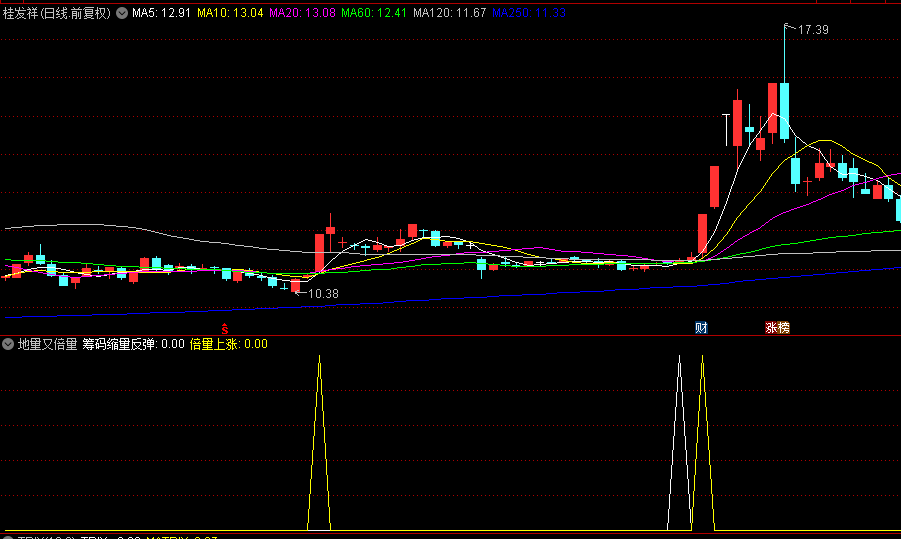Click the MA120: 11.67 label
The height and width of the screenshot is (539, 901).
[450, 13]
